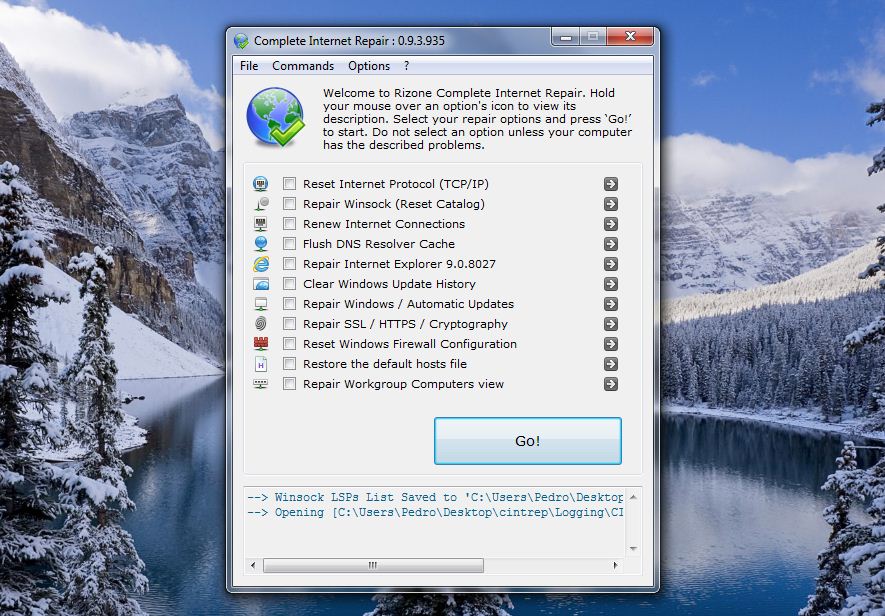
Task: Tick Renew Internet Connections checkbox
Action: tap(290, 224)
